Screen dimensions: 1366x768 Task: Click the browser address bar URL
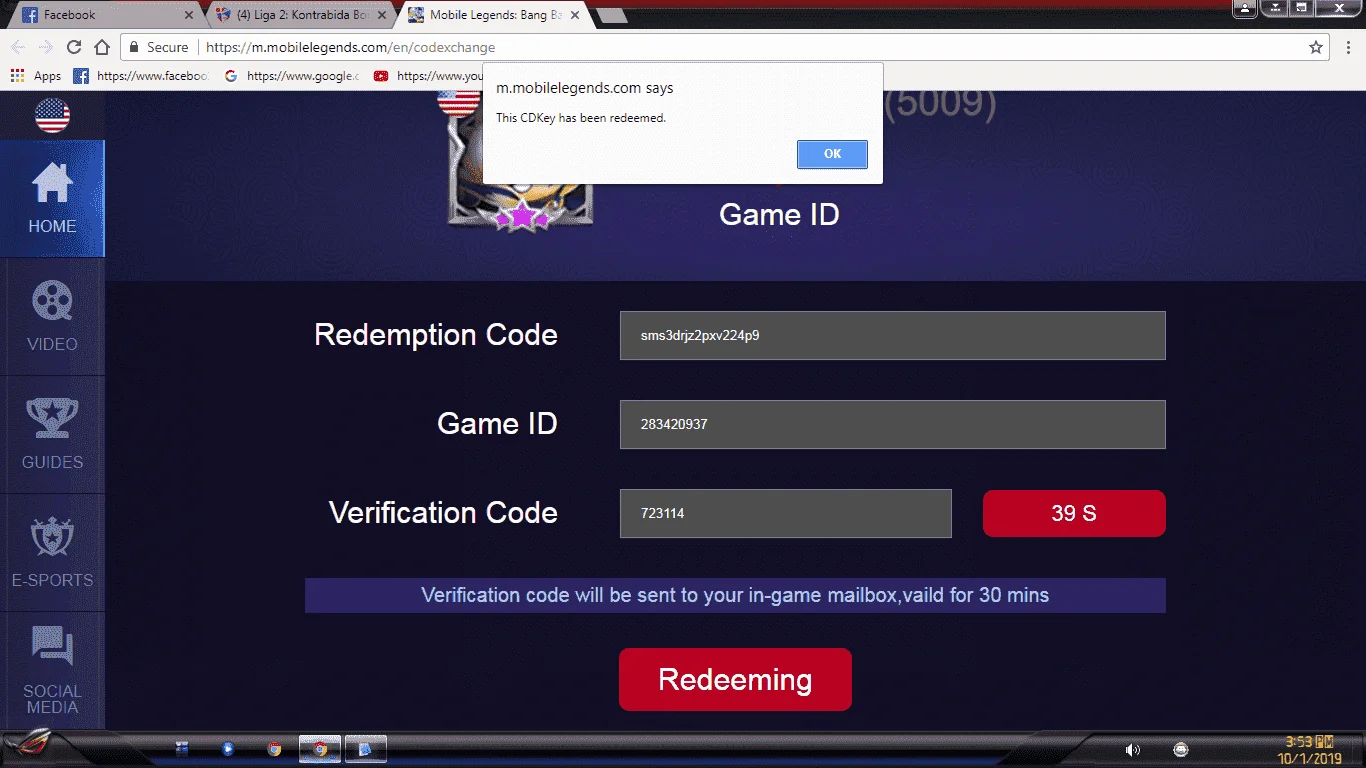point(351,47)
